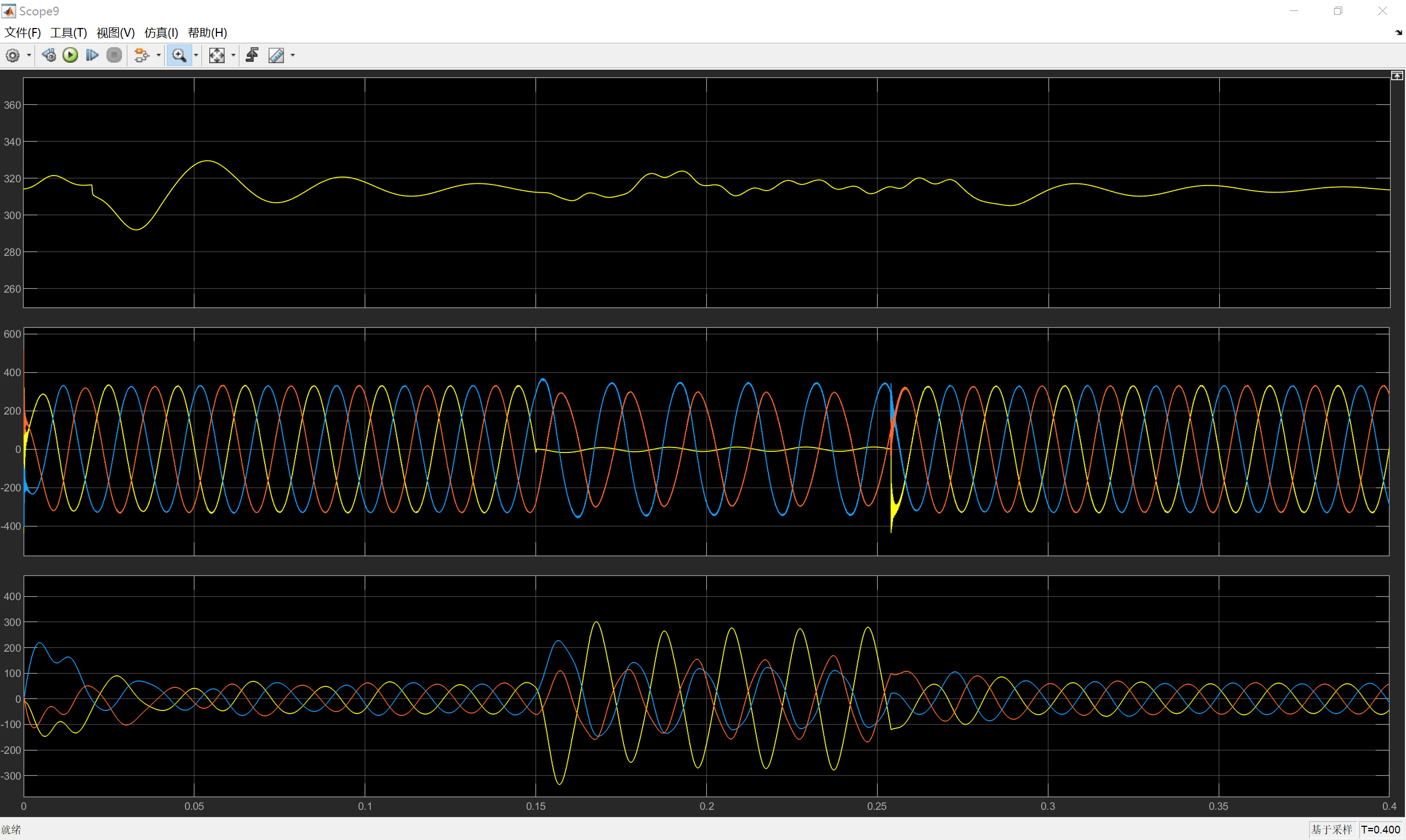The width and height of the screenshot is (1406, 840).
Task: Open the triggers tool icon
Action: (x=252, y=55)
